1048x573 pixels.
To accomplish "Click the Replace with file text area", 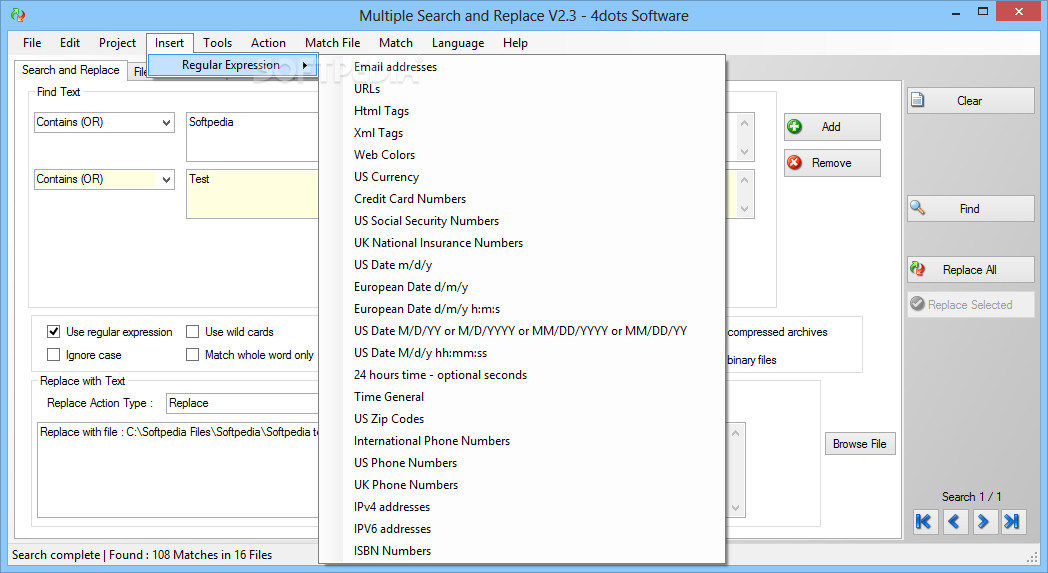I will [x=178, y=470].
